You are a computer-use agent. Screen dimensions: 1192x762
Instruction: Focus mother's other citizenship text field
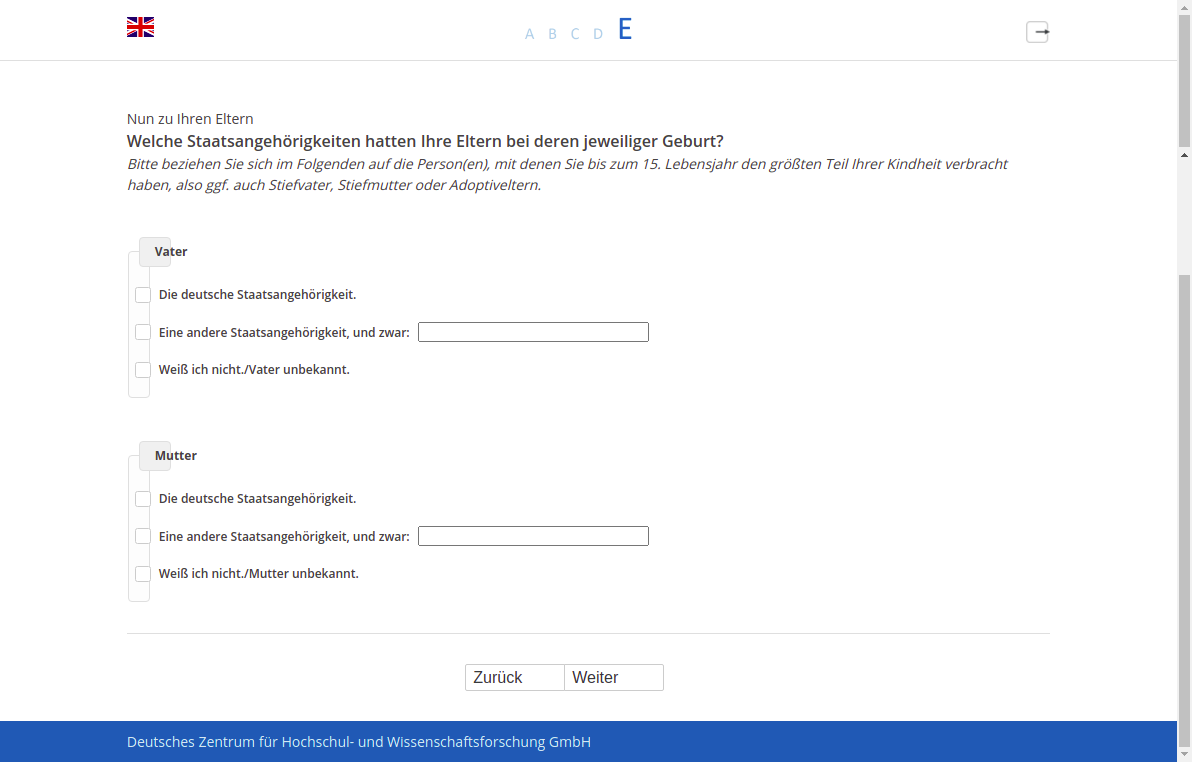[533, 536]
